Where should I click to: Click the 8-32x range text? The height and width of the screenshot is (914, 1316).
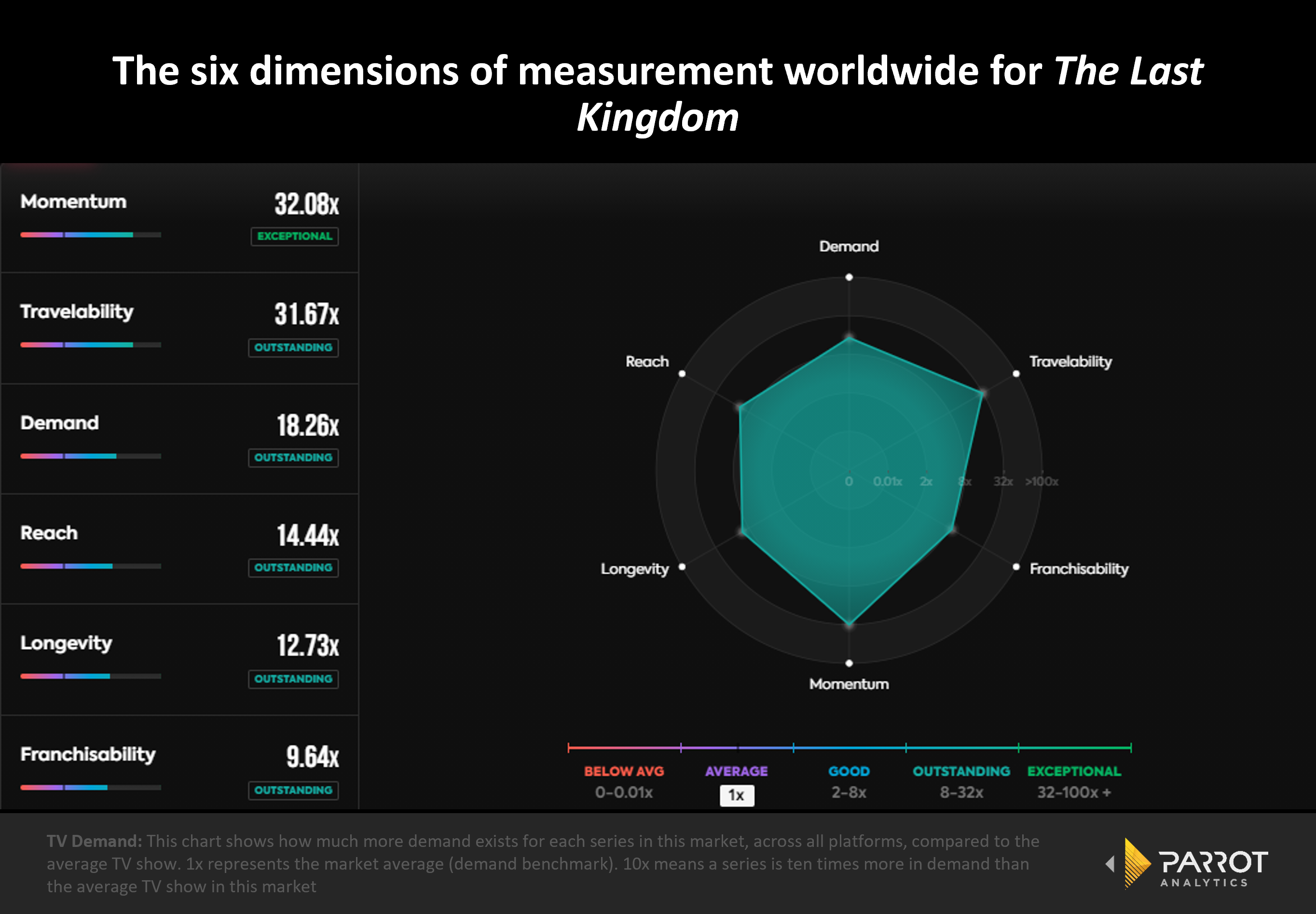click(961, 792)
